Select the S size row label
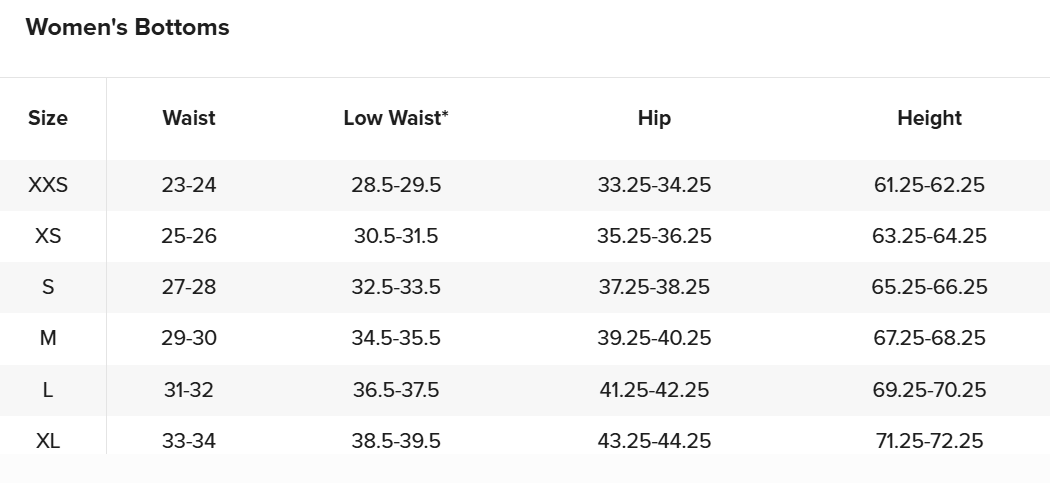Image resolution: width=1050 pixels, height=483 pixels. click(x=48, y=287)
